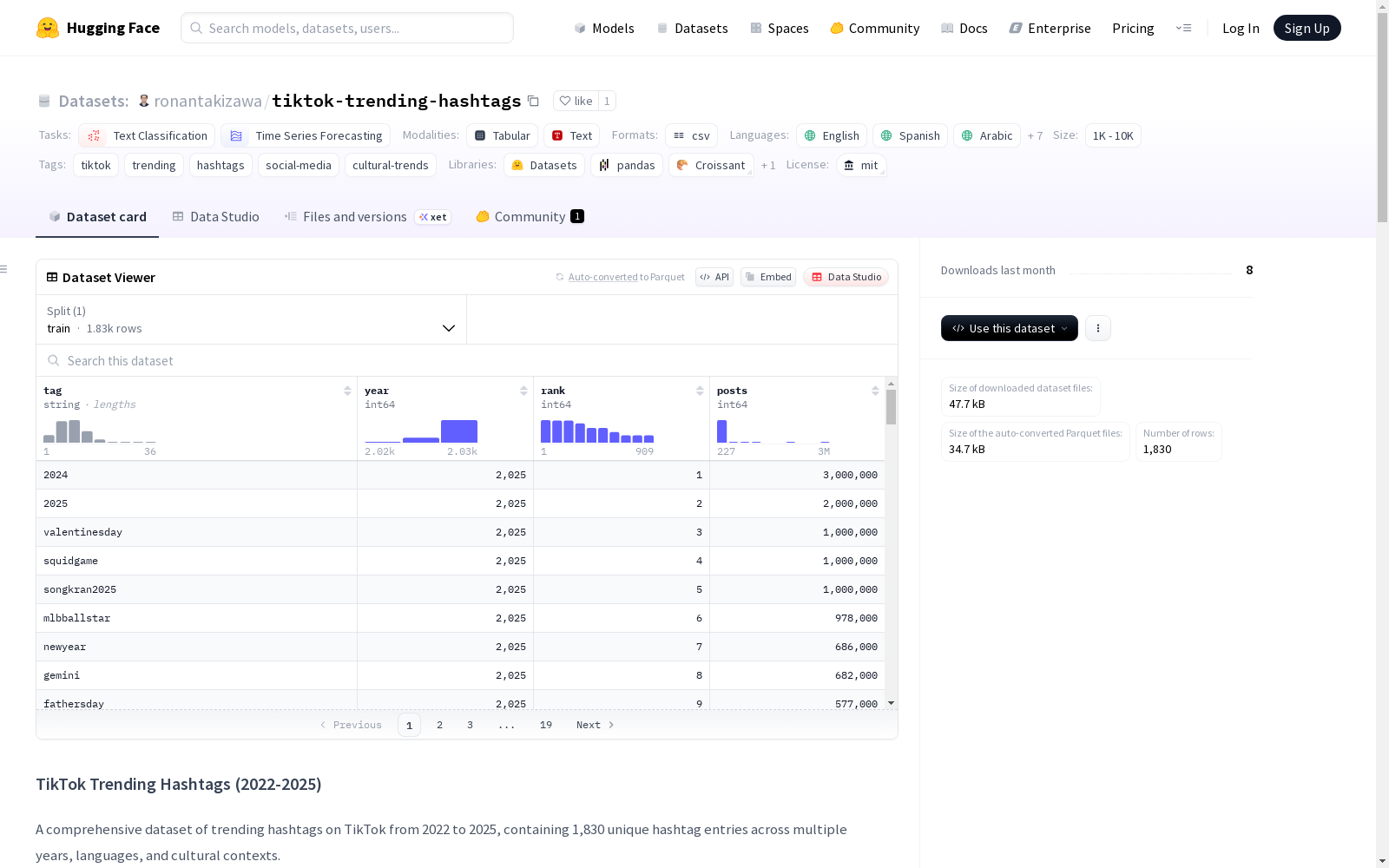Click the Embed button
This screenshot has width=1389, height=868.
[768, 277]
